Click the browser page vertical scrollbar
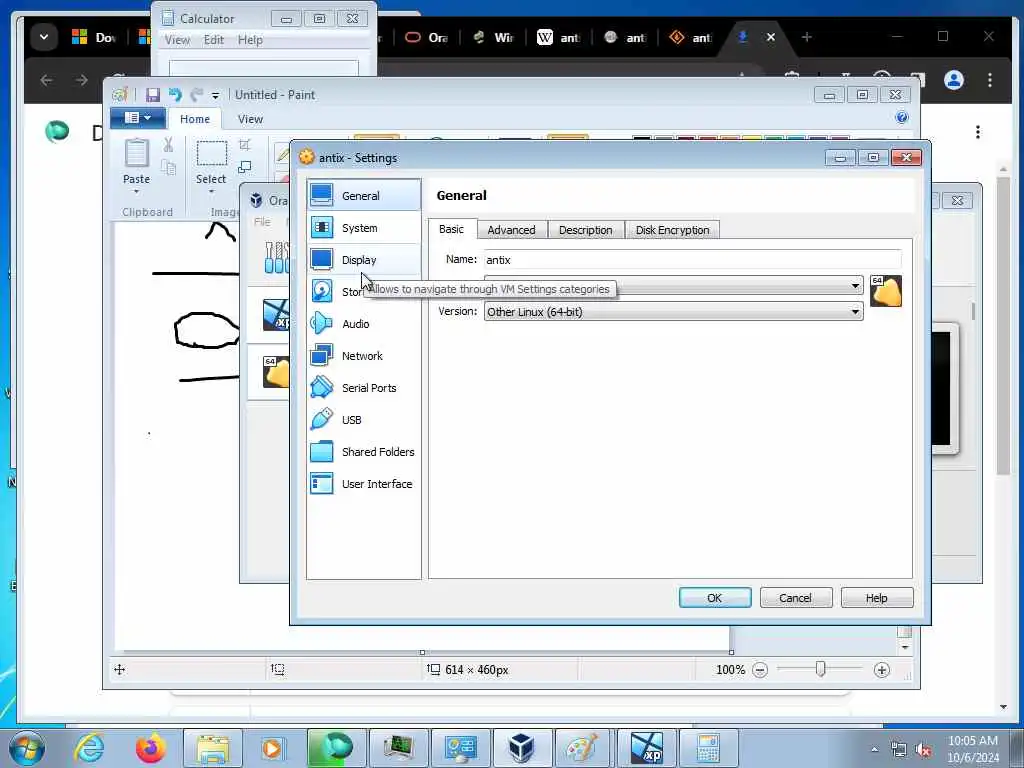Screen dimensions: 1024x768 point(1004,325)
